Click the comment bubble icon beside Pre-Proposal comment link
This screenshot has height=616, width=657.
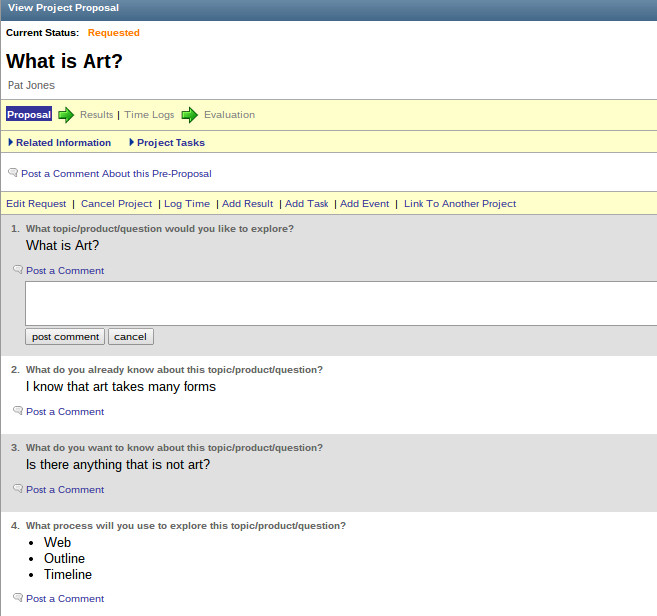tap(13, 173)
